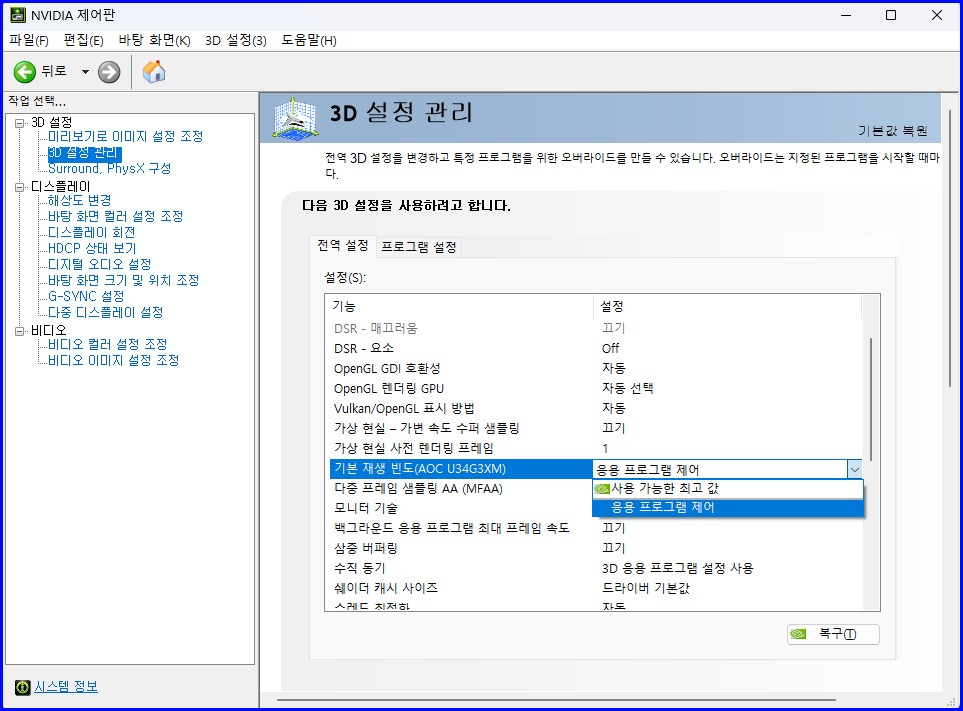963x711 pixels.
Task: Click the green Back arrow icon
Action: click(25, 72)
